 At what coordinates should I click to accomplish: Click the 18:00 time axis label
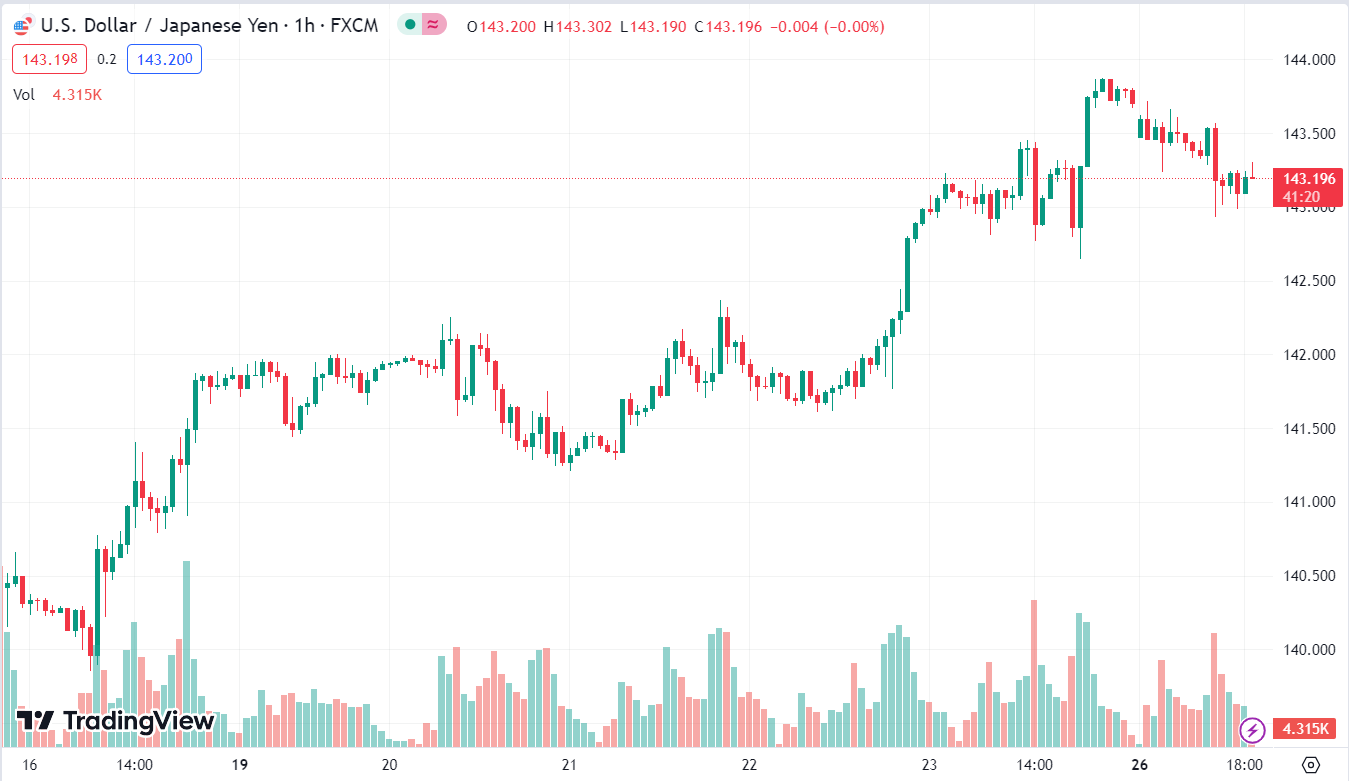coord(1243,765)
